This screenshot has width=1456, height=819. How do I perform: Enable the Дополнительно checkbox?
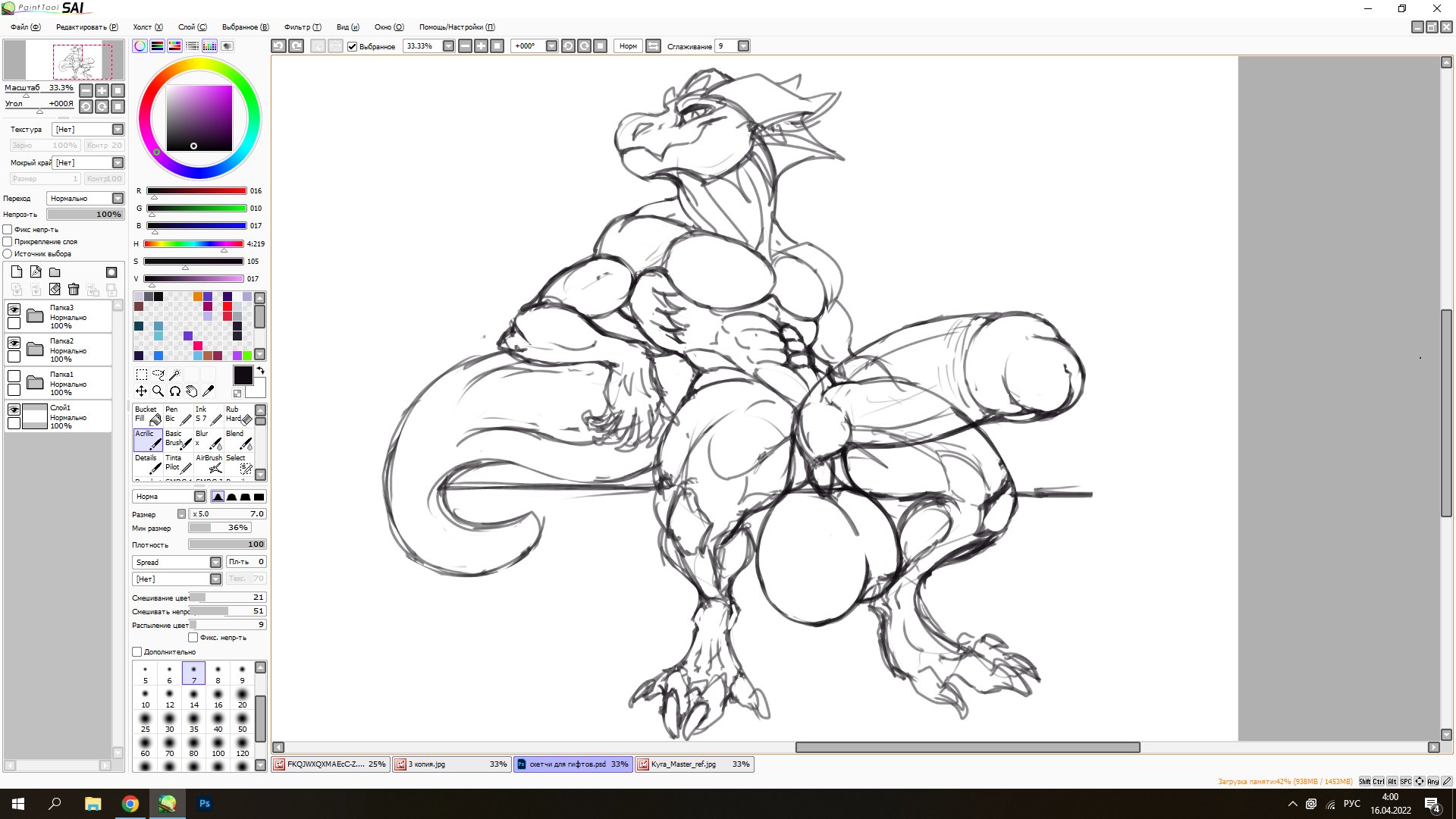137,652
